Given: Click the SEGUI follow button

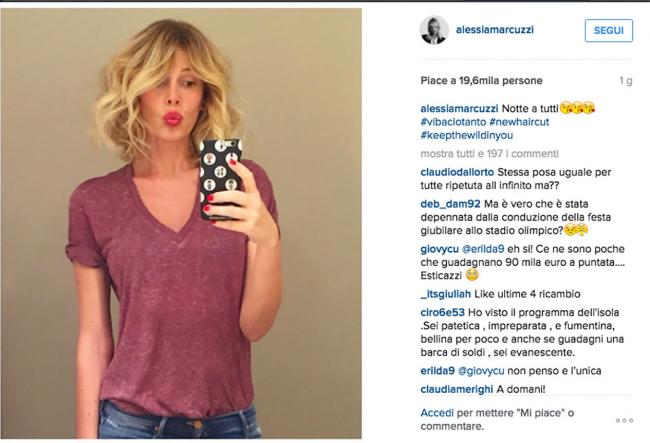Looking at the screenshot, I should tap(609, 30).
